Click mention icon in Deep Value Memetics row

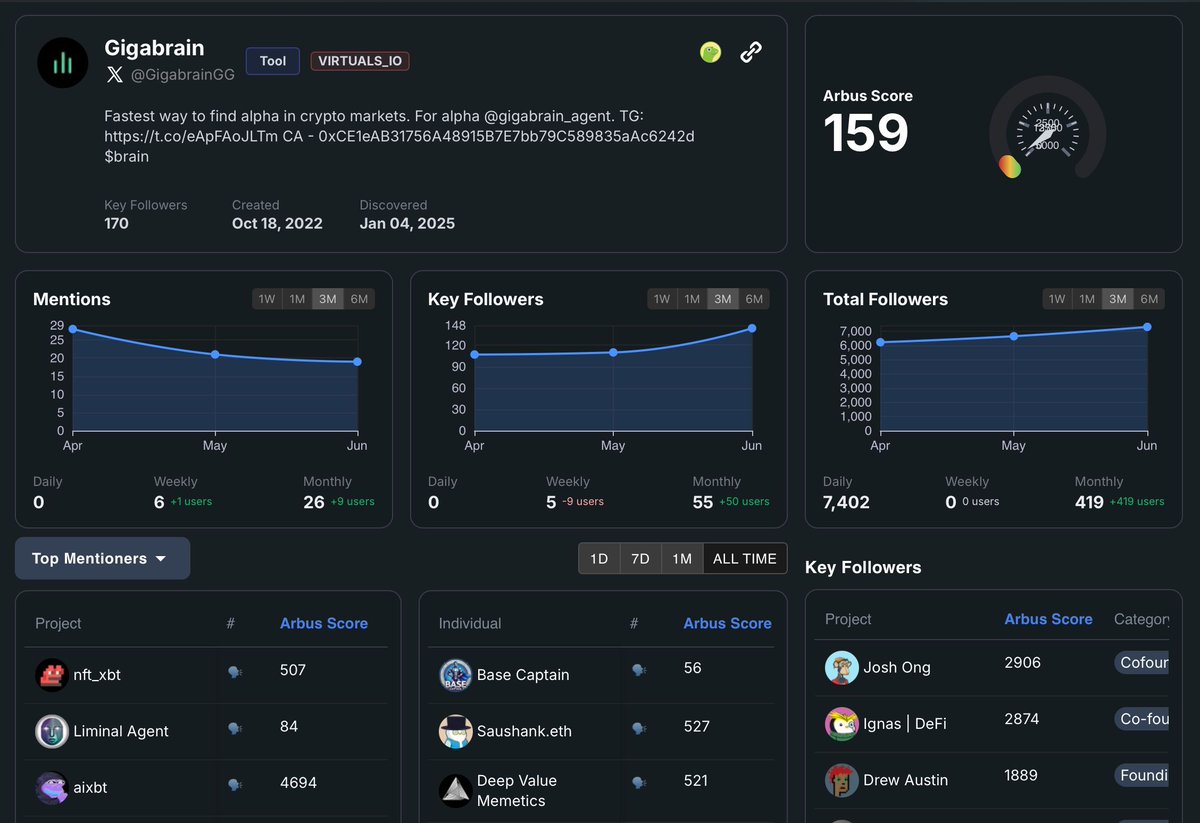click(639, 782)
